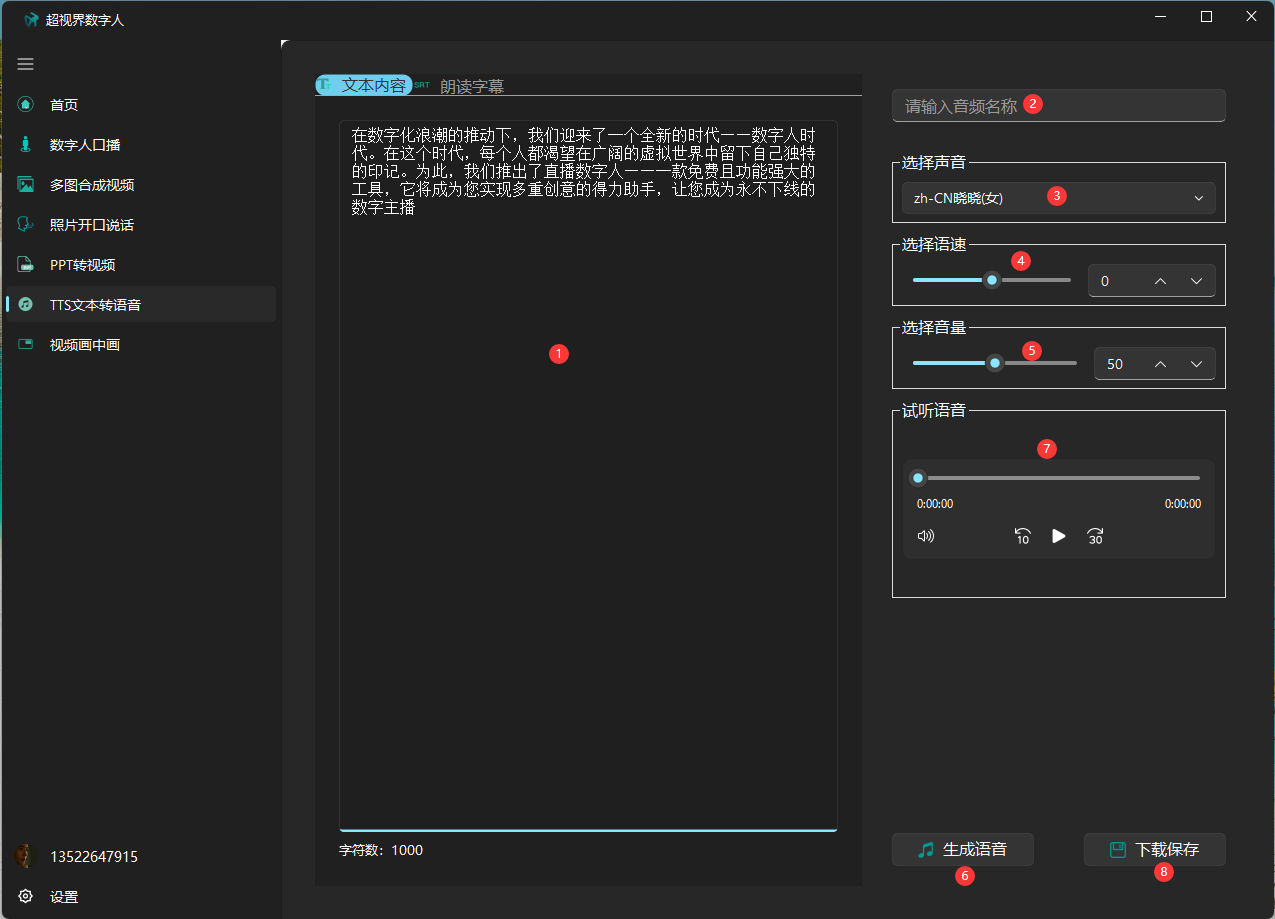Go to 多图合成视频 section
The height and width of the screenshot is (919, 1275).
click(91, 185)
